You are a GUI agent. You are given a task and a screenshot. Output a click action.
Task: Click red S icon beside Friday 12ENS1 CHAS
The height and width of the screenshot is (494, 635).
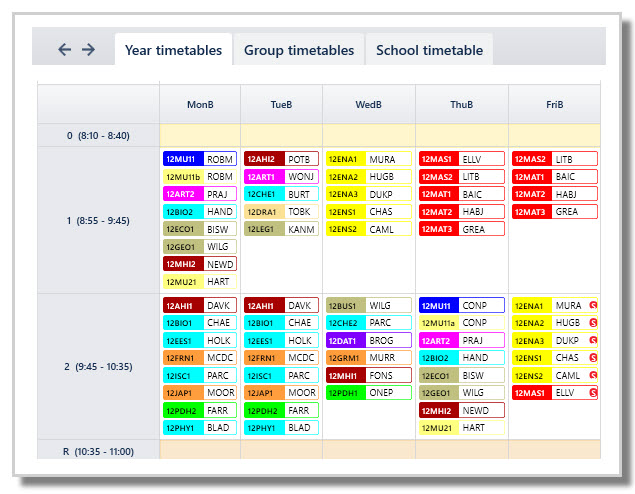[593, 358]
